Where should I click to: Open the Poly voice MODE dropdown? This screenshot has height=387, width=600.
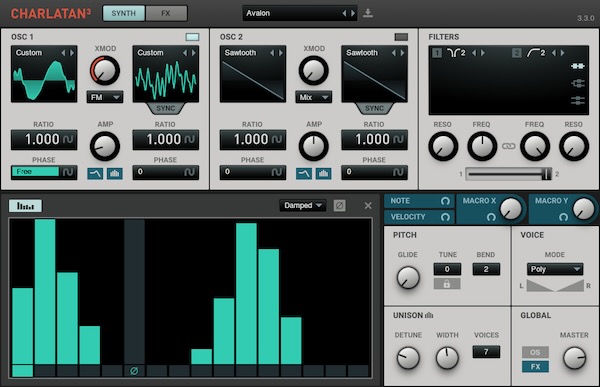pyautogui.click(x=554, y=269)
